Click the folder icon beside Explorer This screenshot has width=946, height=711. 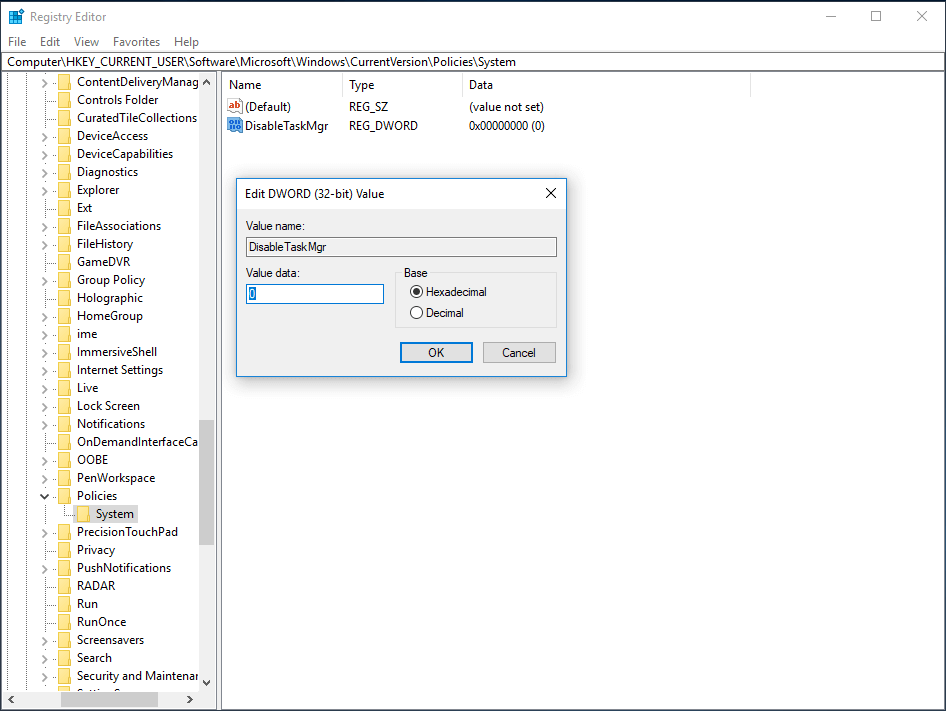point(63,189)
